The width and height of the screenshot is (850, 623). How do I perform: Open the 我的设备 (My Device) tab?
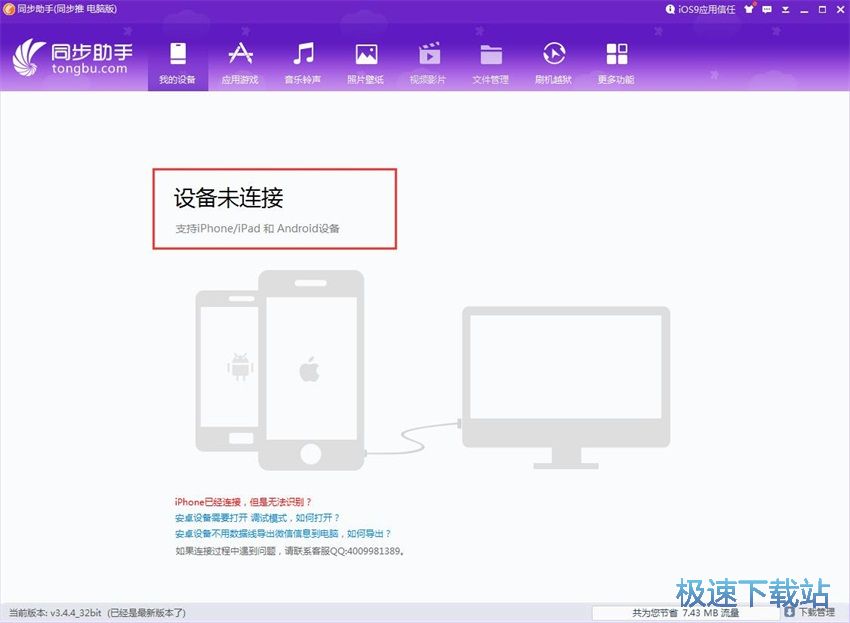click(x=178, y=63)
